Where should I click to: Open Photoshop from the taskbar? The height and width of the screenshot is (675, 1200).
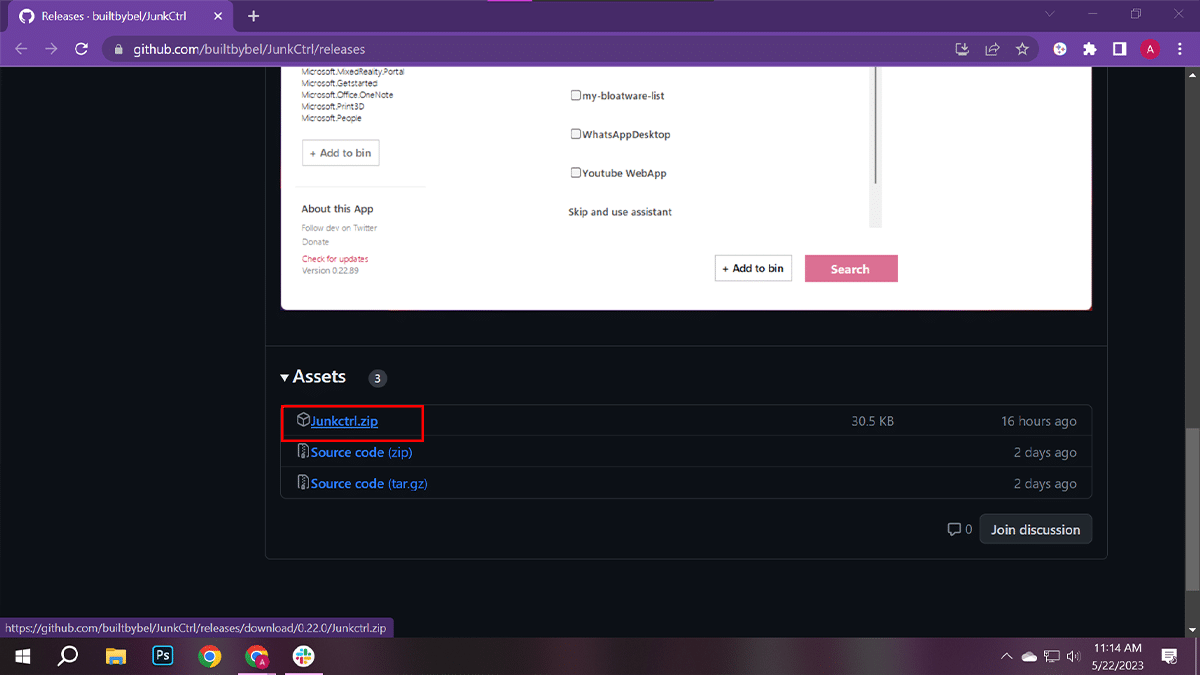point(162,656)
